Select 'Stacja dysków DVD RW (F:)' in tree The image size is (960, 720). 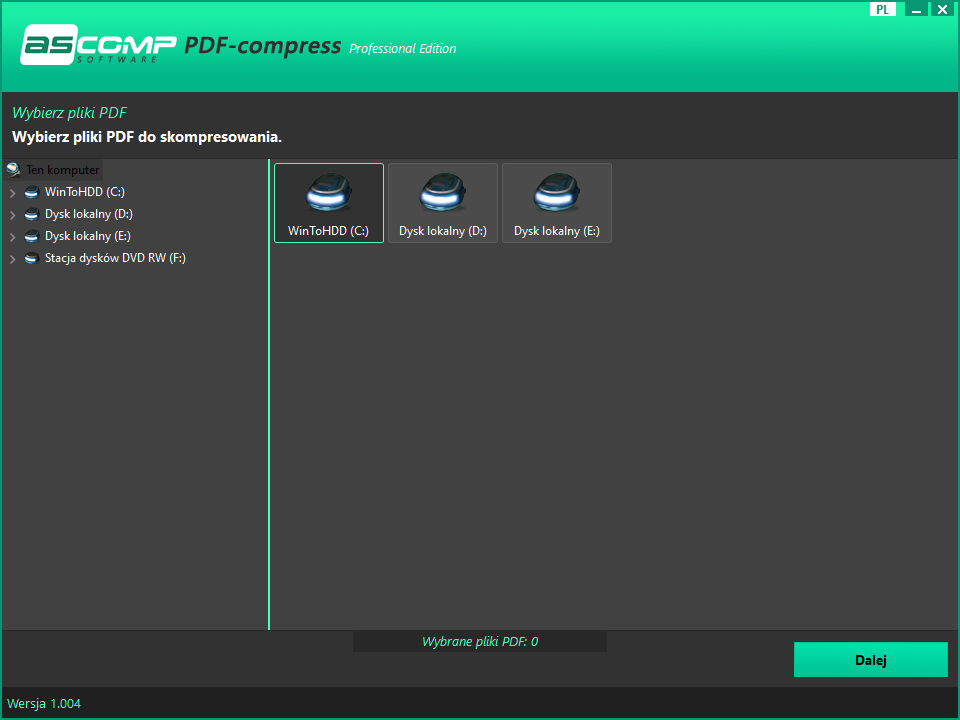[x=115, y=258]
